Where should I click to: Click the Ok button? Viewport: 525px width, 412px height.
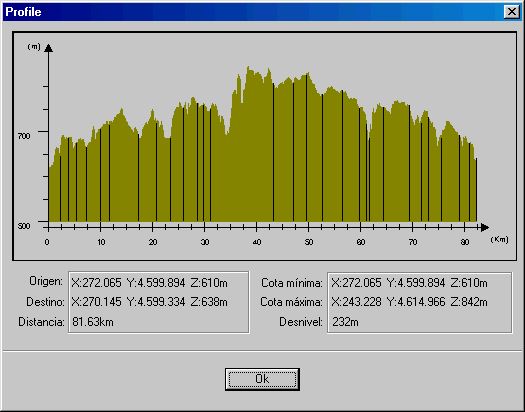pyautogui.click(x=262, y=379)
